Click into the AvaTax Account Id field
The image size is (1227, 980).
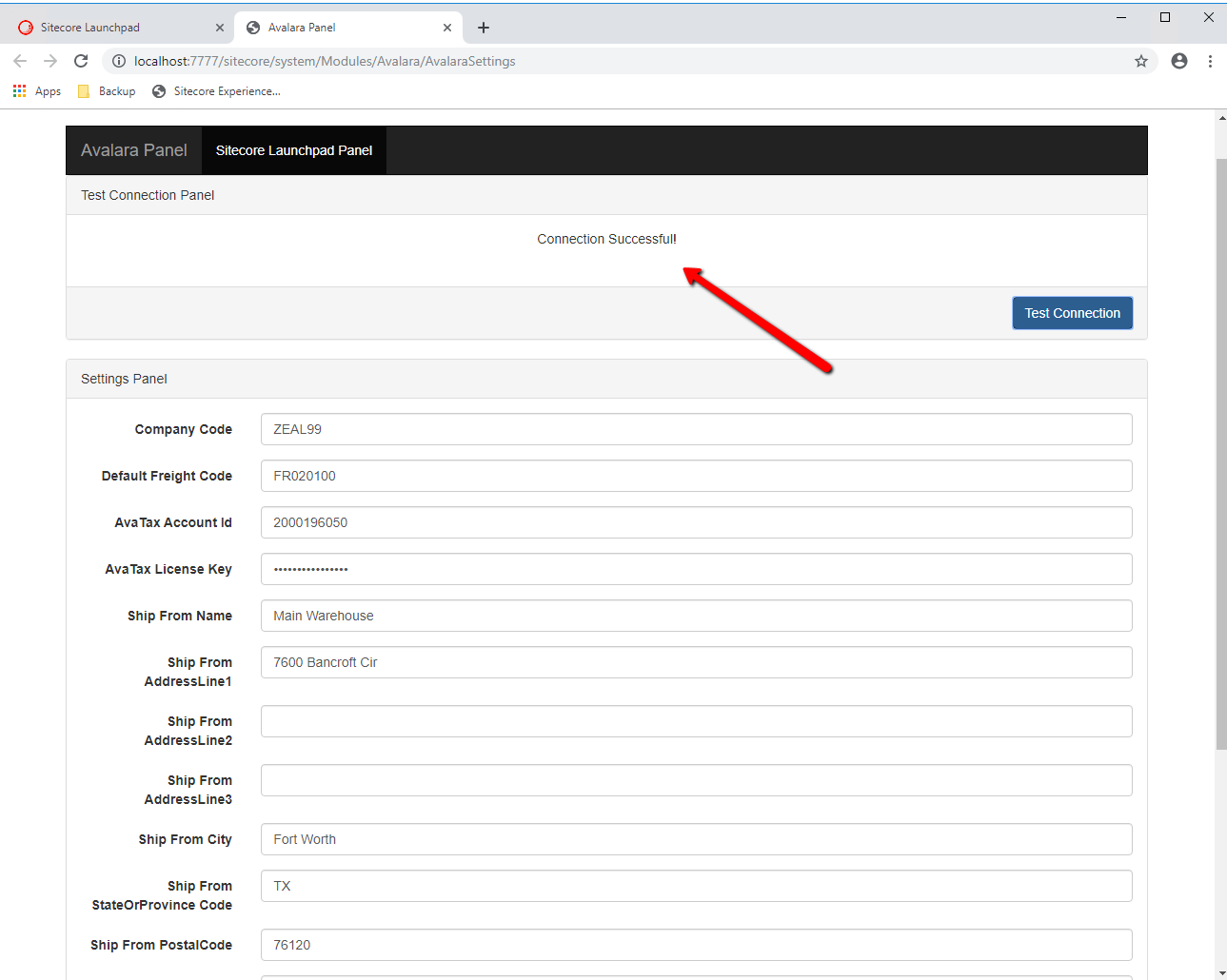697,522
